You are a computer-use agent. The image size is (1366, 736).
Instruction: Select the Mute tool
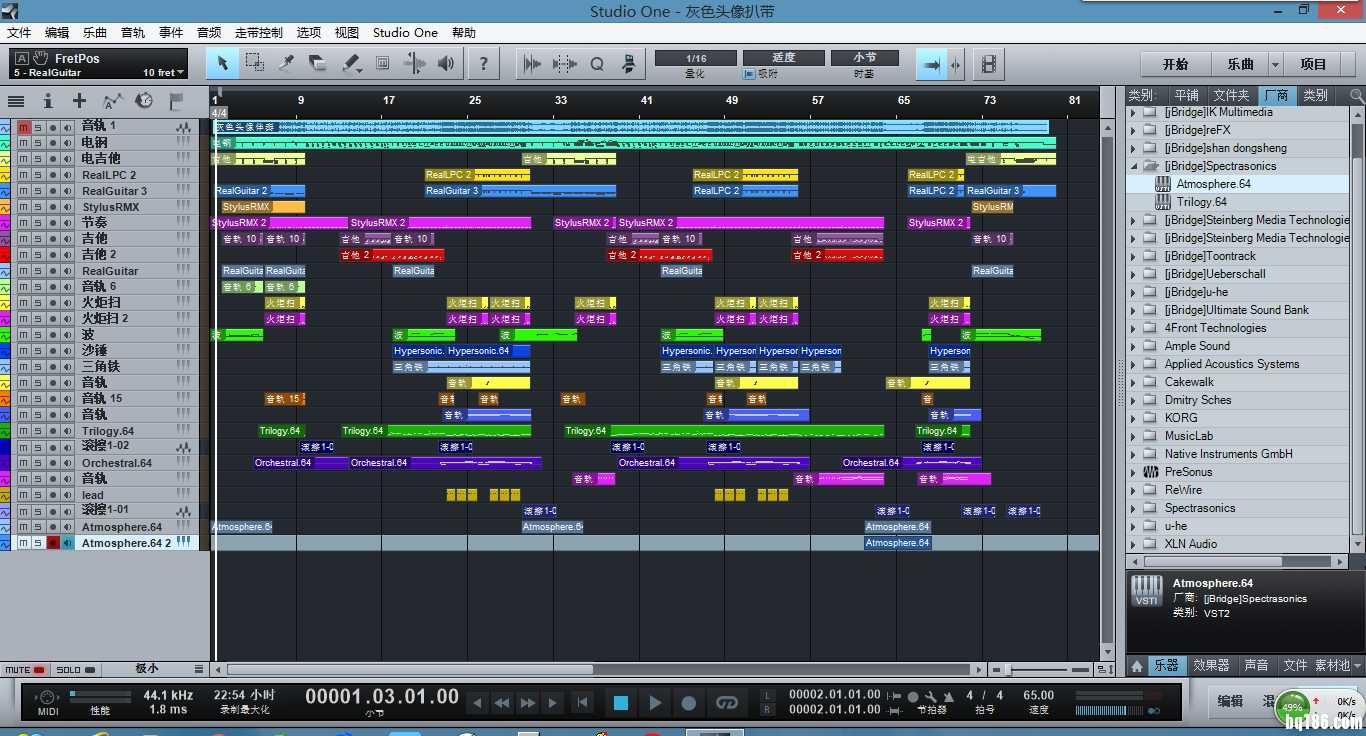pos(382,64)
